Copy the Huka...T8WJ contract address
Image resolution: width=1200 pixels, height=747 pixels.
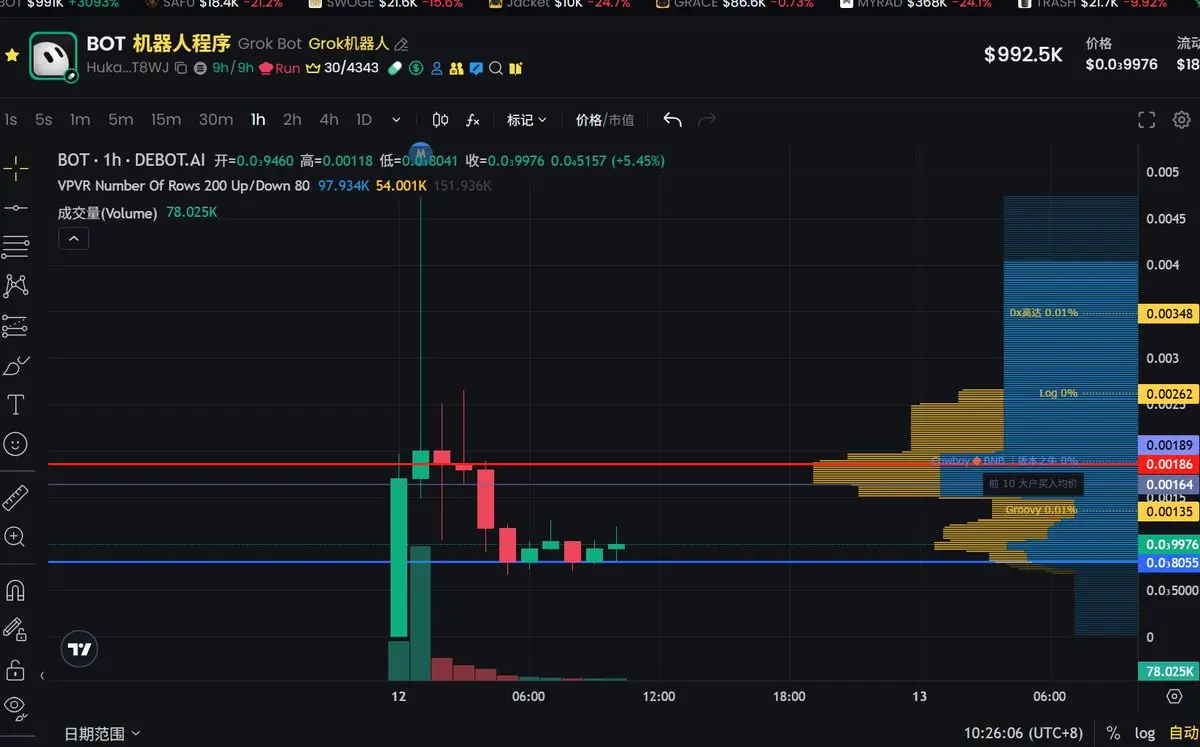pyautogui.click(x=181, y=68)
